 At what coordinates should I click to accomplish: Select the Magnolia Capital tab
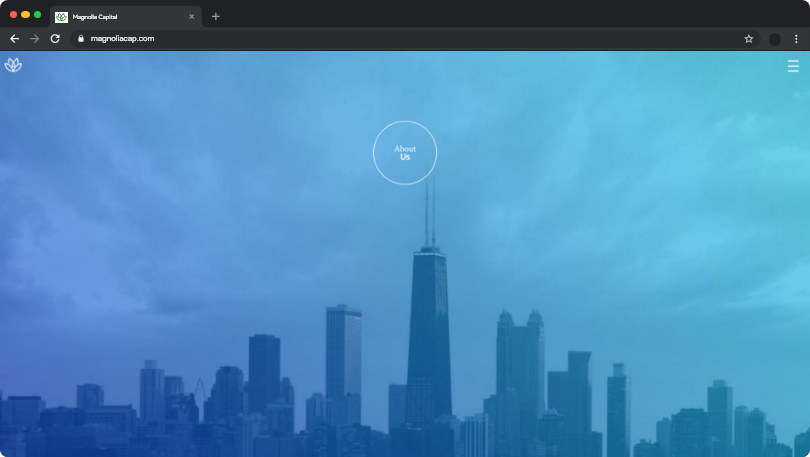[x=126, y=17]
